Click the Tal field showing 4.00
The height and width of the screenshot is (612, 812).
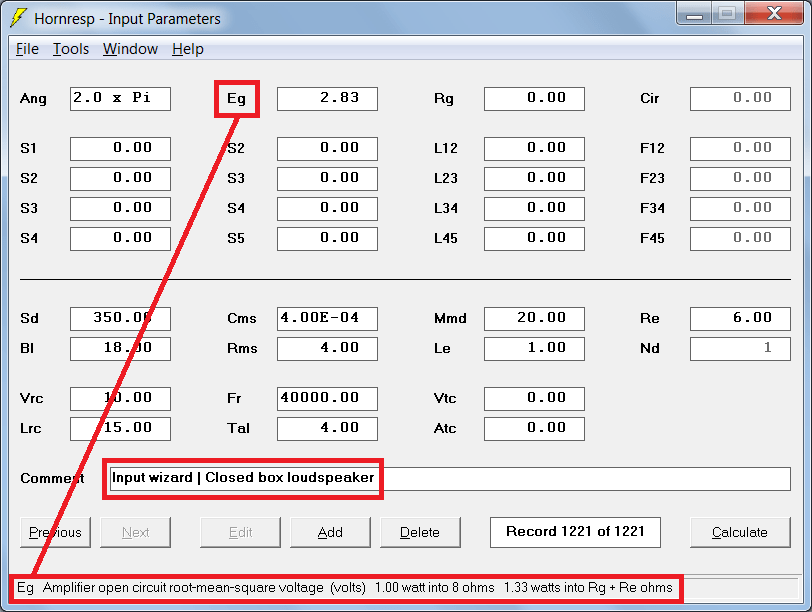pyautogui.click(x=327, y=429)
